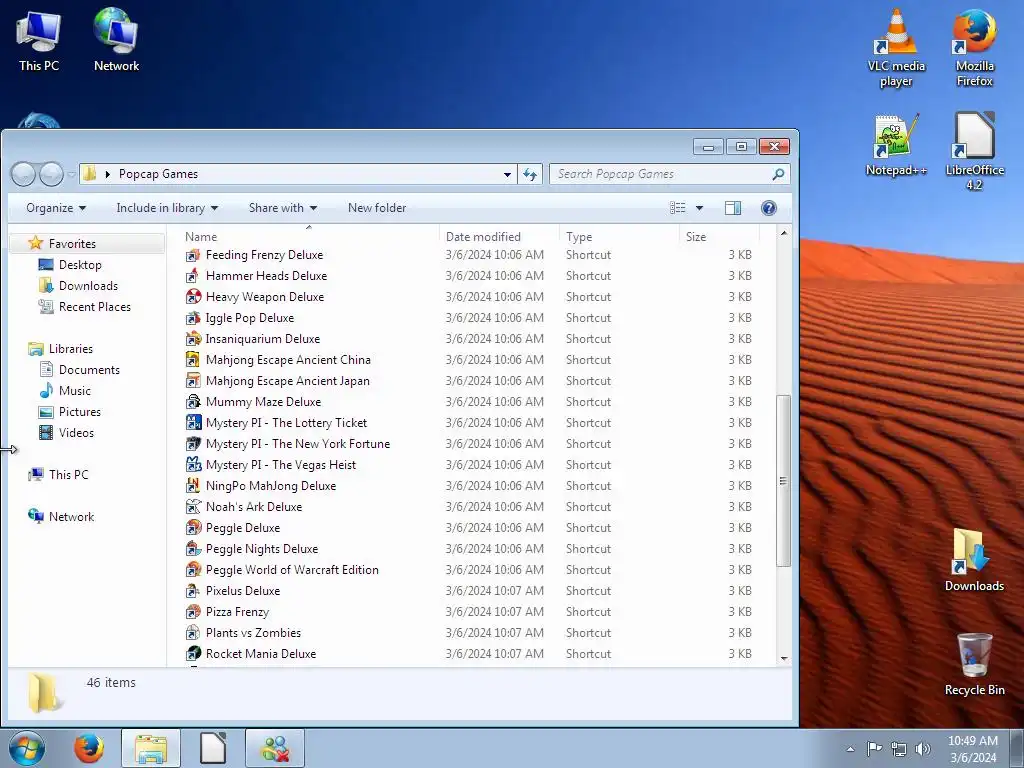The image size is (1024, 768).
Task: Toggle the preview pane icon
Action: 733,208
